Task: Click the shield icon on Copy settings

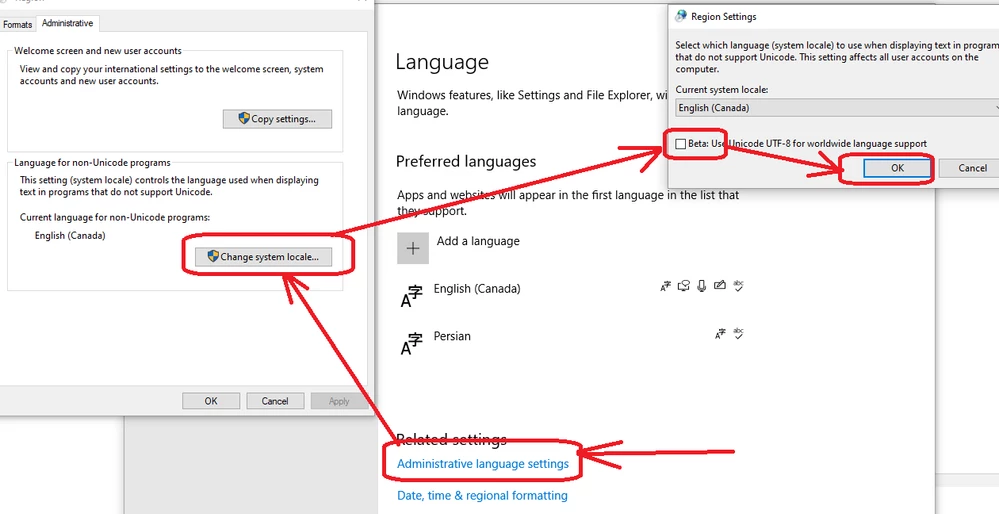Action: (x=244, y=118)
